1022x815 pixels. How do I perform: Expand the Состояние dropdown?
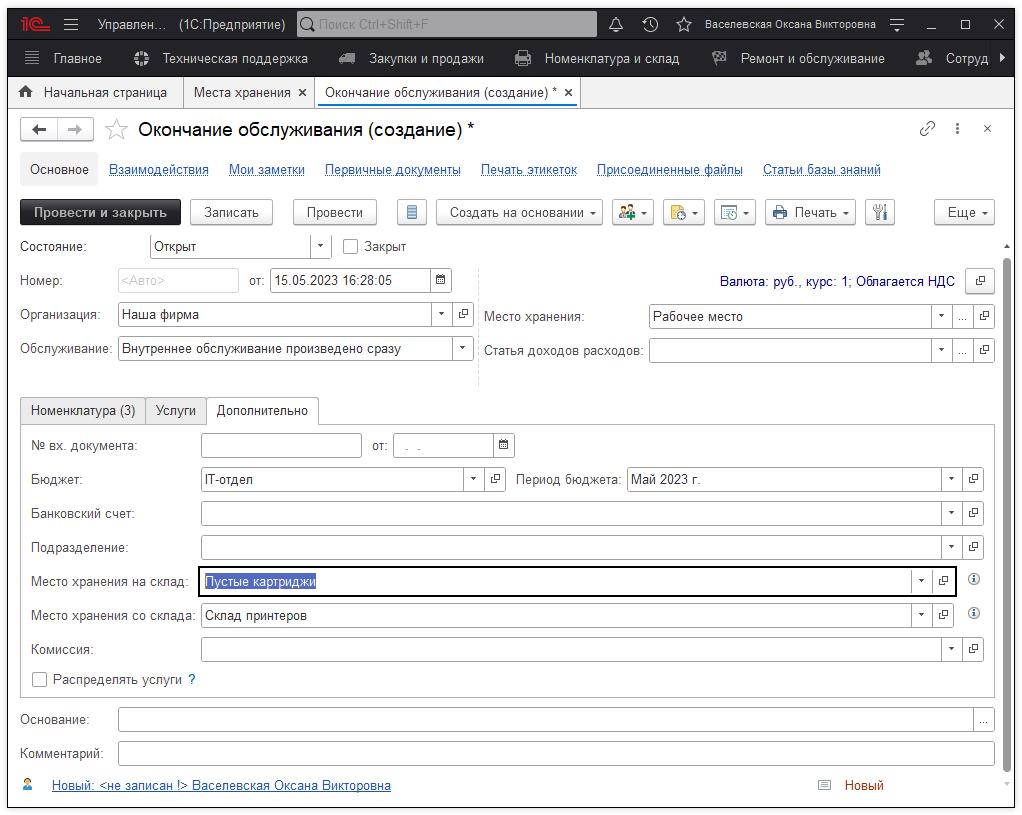320,246
